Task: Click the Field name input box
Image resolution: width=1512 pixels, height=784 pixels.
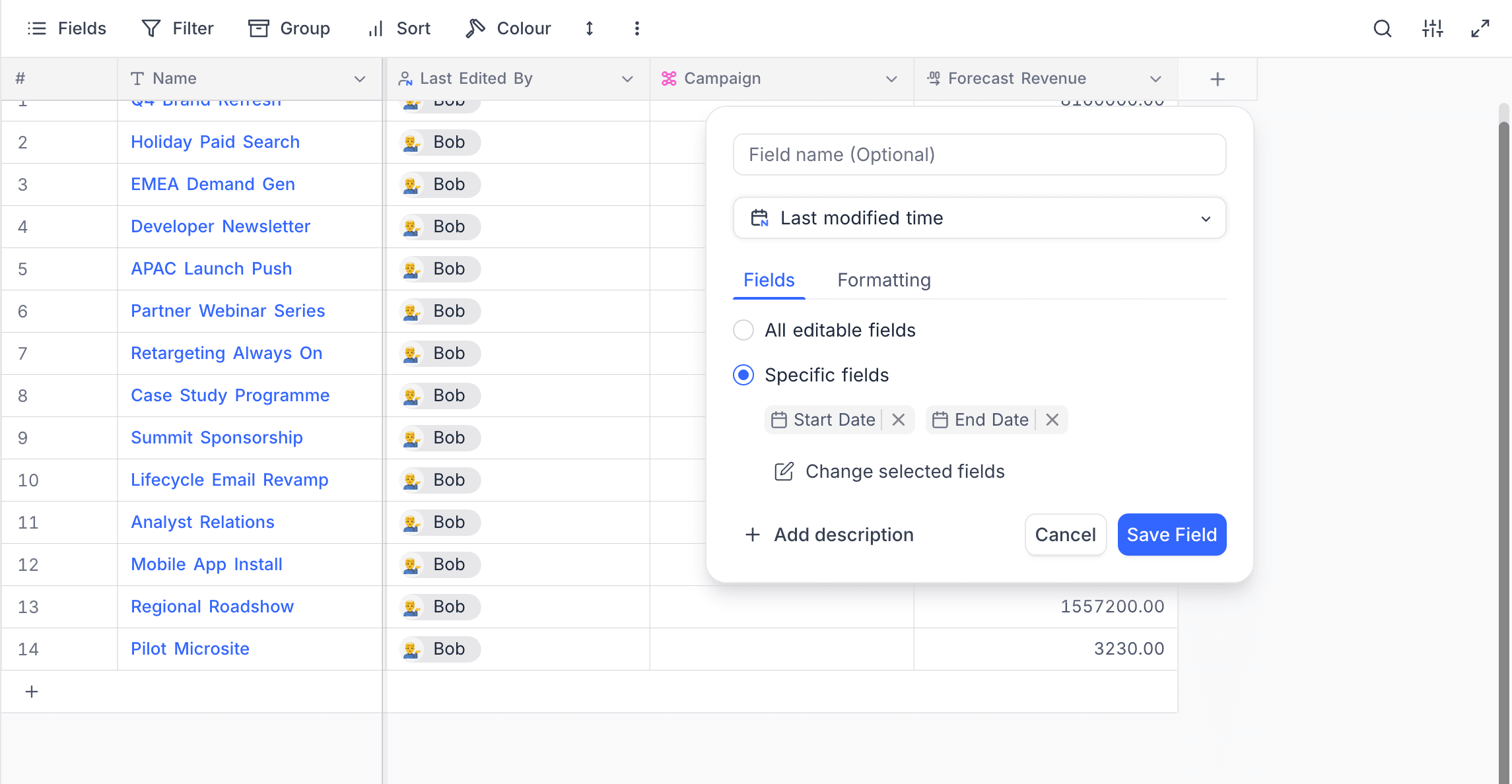Action: (x=979, y=154)
